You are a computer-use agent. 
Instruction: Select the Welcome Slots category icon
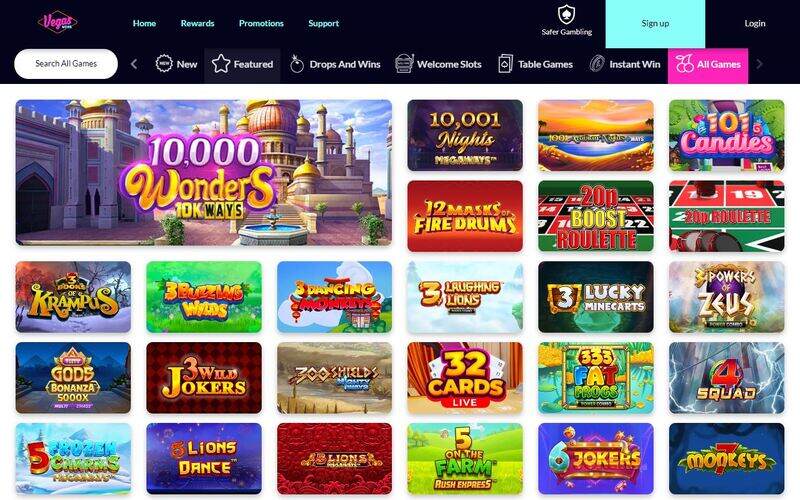click(x=404, y=64)
